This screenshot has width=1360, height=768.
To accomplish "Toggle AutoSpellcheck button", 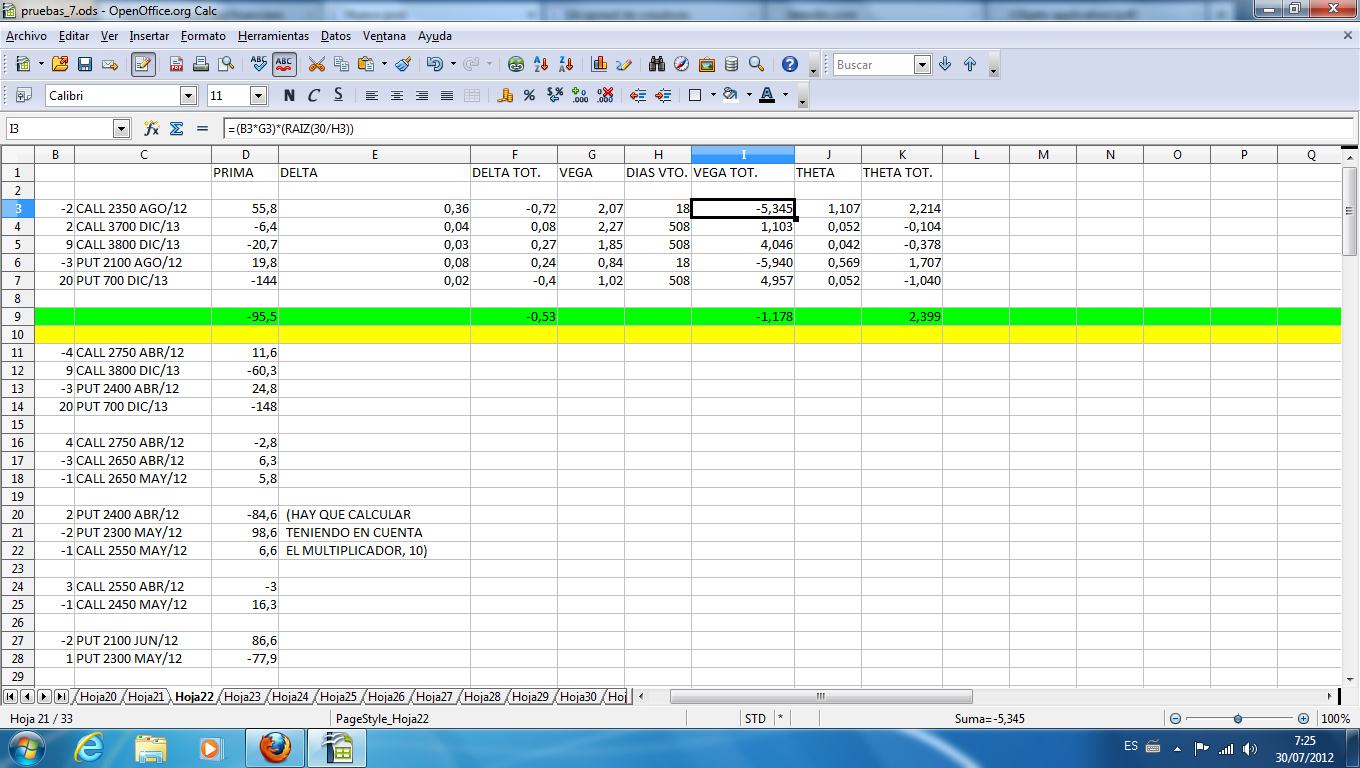I will 284,64.
